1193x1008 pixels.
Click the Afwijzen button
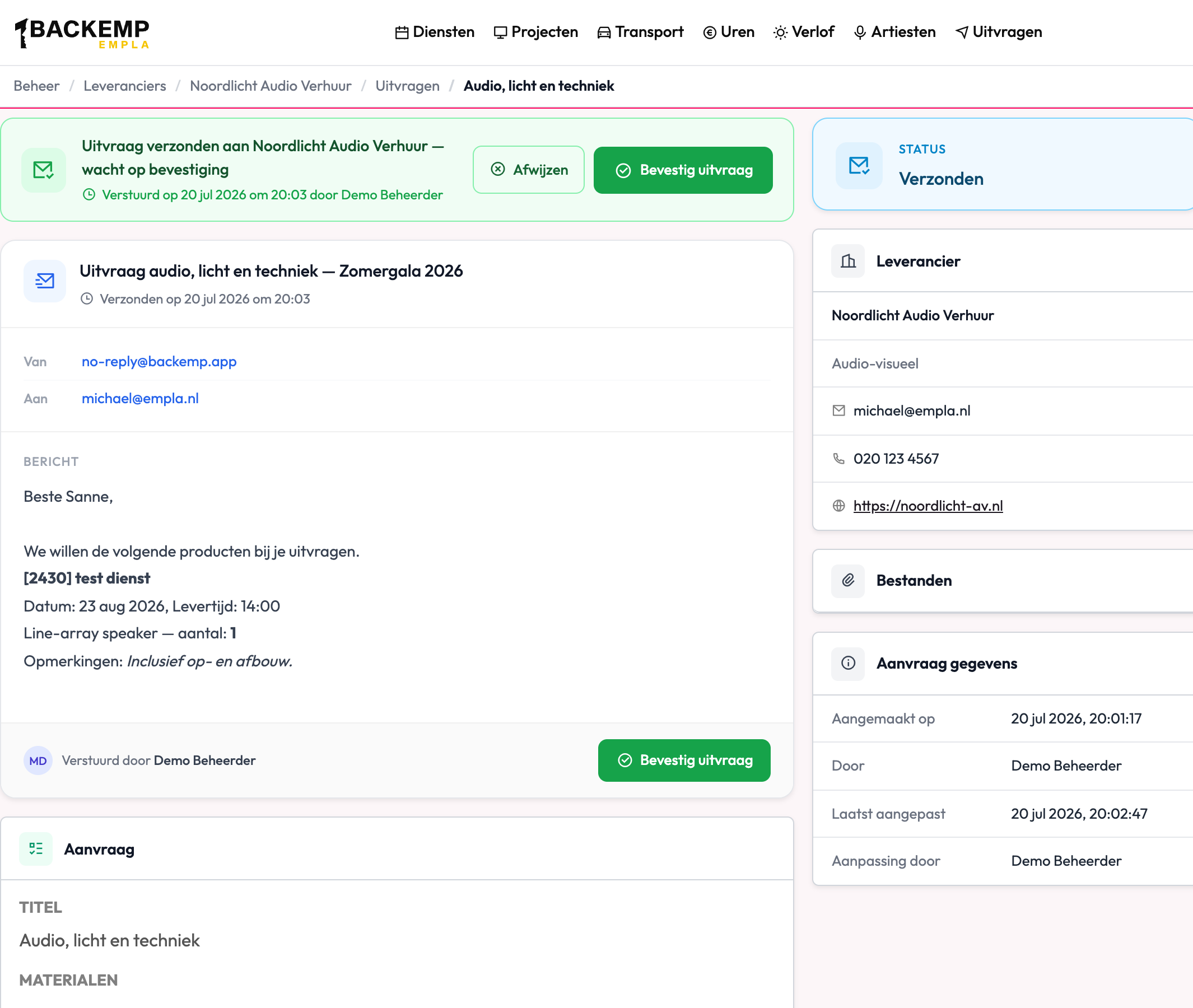click(x=529, y=170)
